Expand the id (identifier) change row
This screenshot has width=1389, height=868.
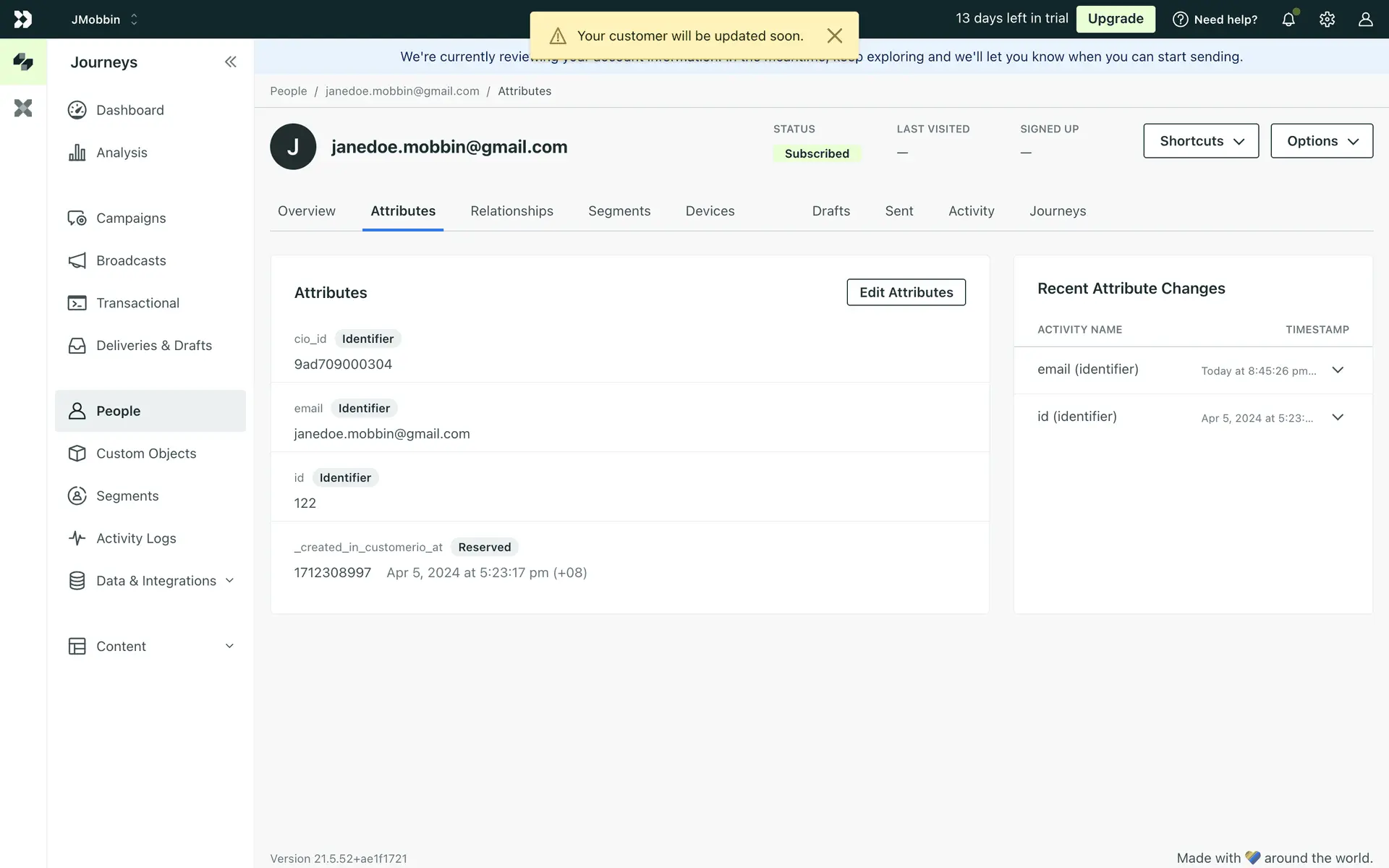[1338, 417]
